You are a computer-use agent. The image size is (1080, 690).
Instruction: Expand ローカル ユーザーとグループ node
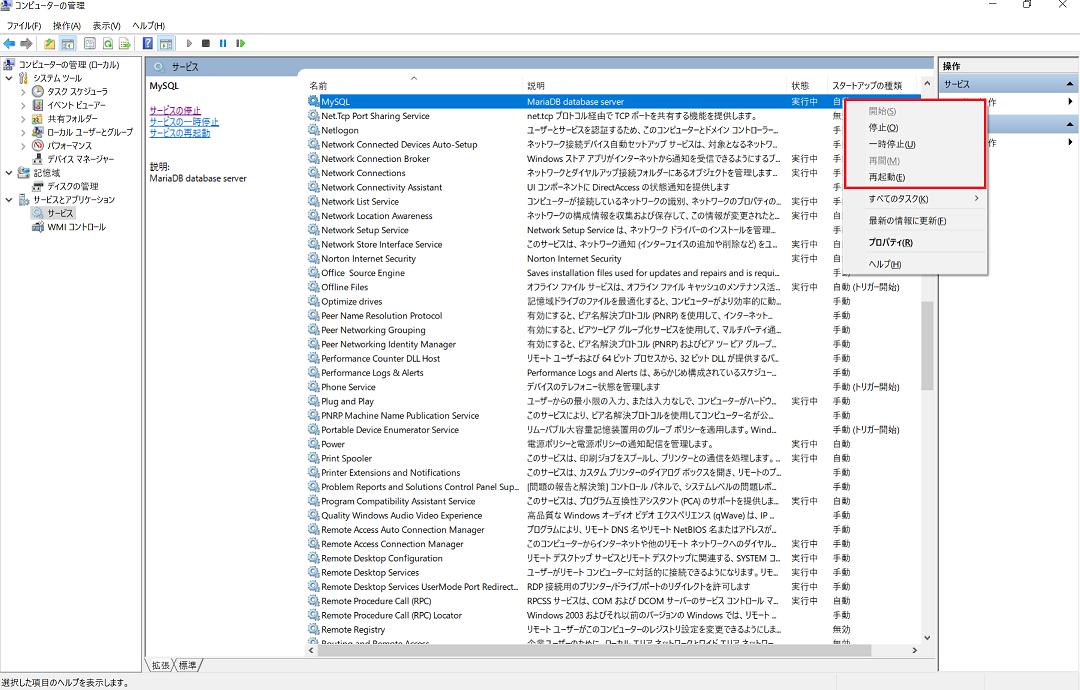(23, 132)
